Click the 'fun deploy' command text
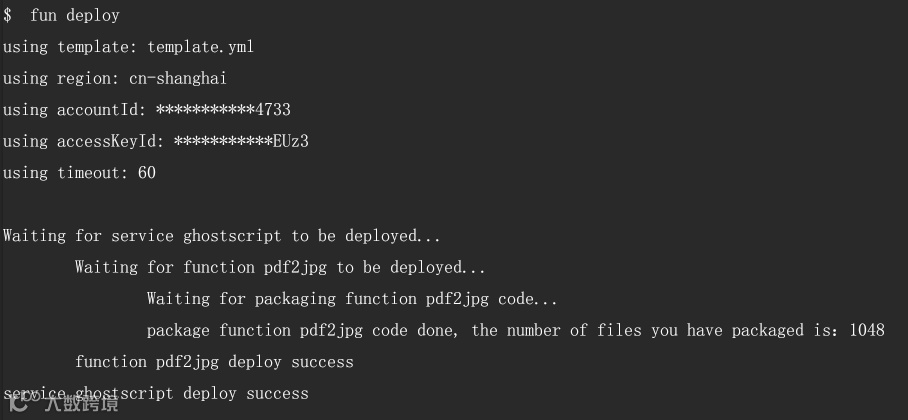 (x=75, y=15)
